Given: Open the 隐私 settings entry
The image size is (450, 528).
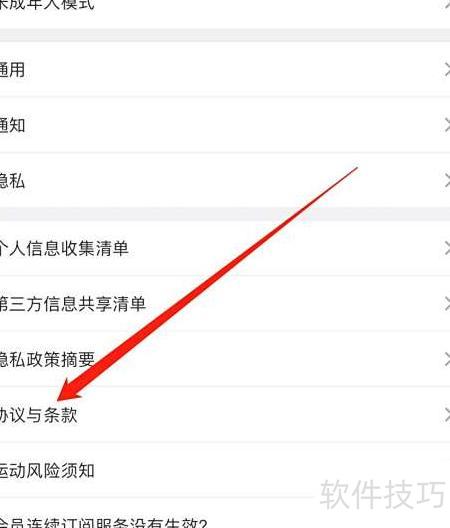Looking at the screenshot, I should tap(225, 180).
